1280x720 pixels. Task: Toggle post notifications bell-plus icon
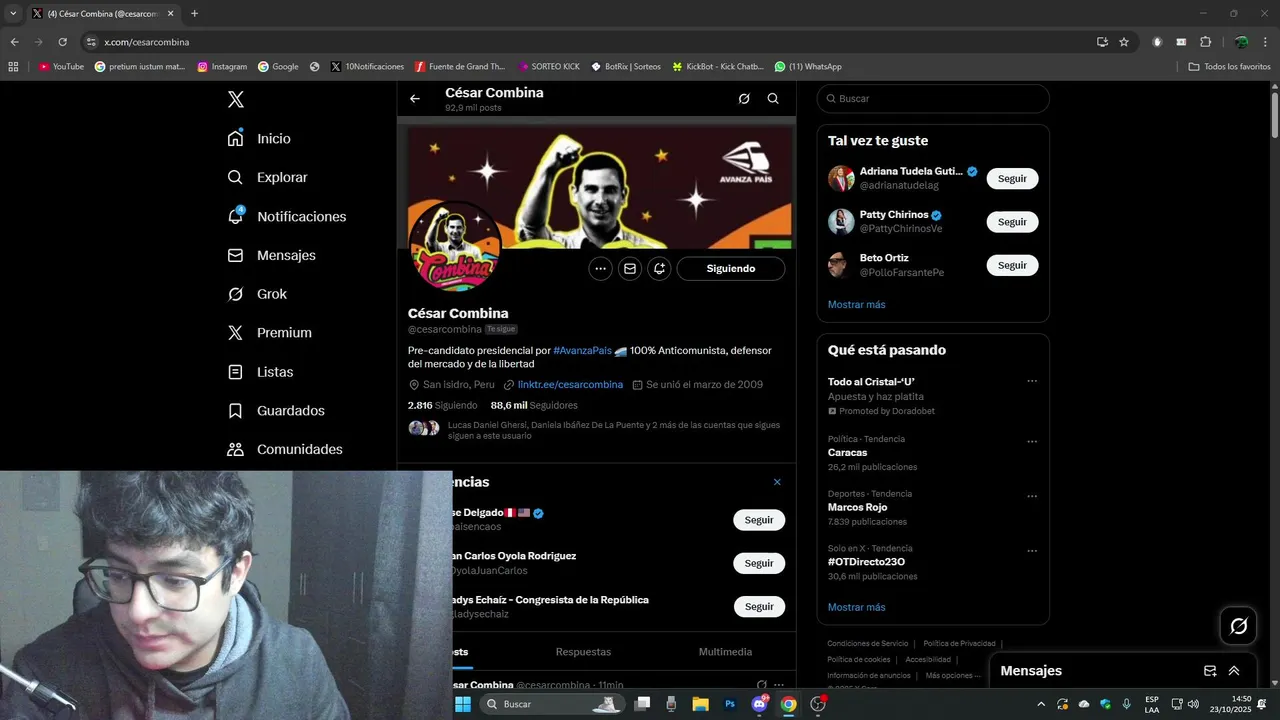pyautogui.click(x=659, y=268)
